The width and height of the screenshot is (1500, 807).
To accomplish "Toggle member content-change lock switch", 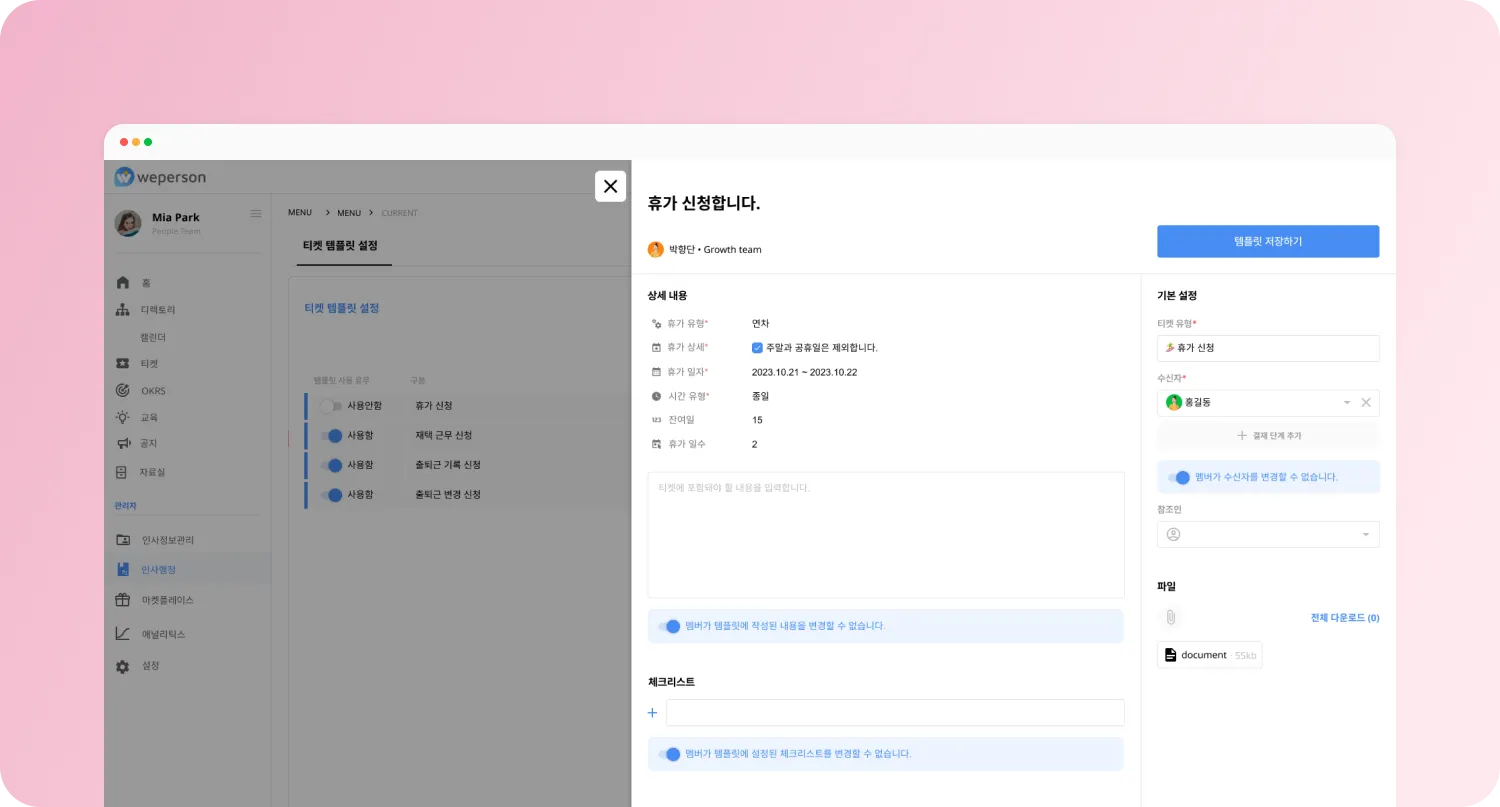I will (669, 626).
